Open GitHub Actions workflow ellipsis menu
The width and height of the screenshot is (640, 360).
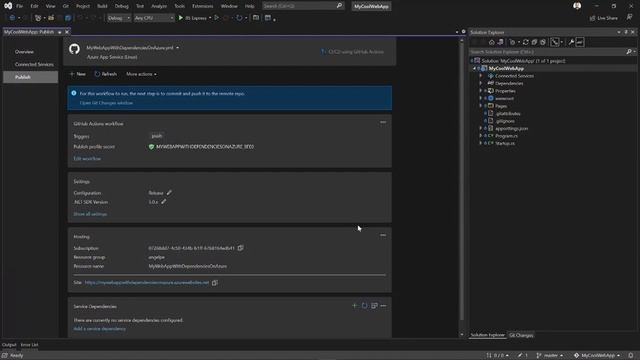click(x=383, y=122)
